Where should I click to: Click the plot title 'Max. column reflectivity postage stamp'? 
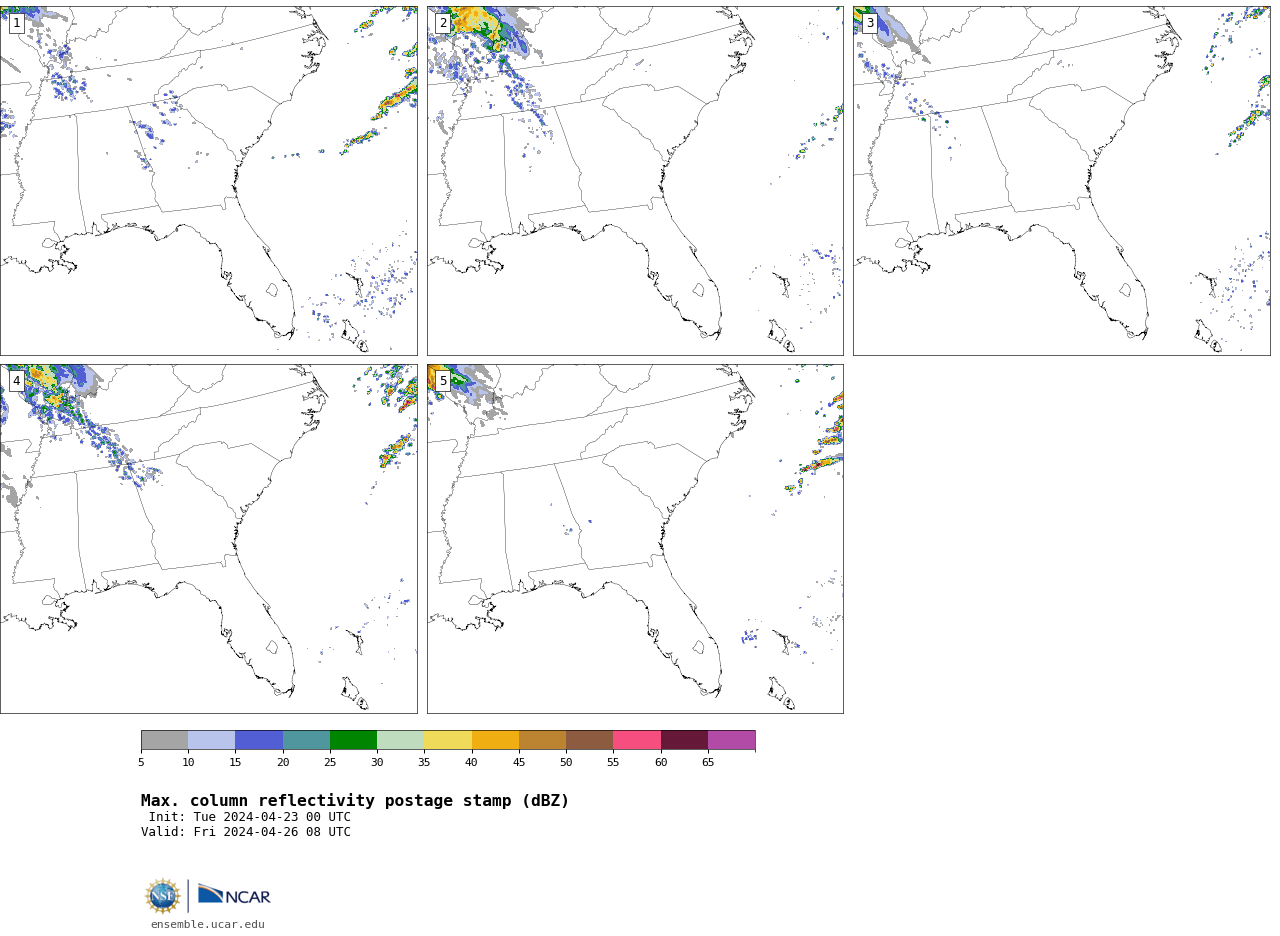355,801
